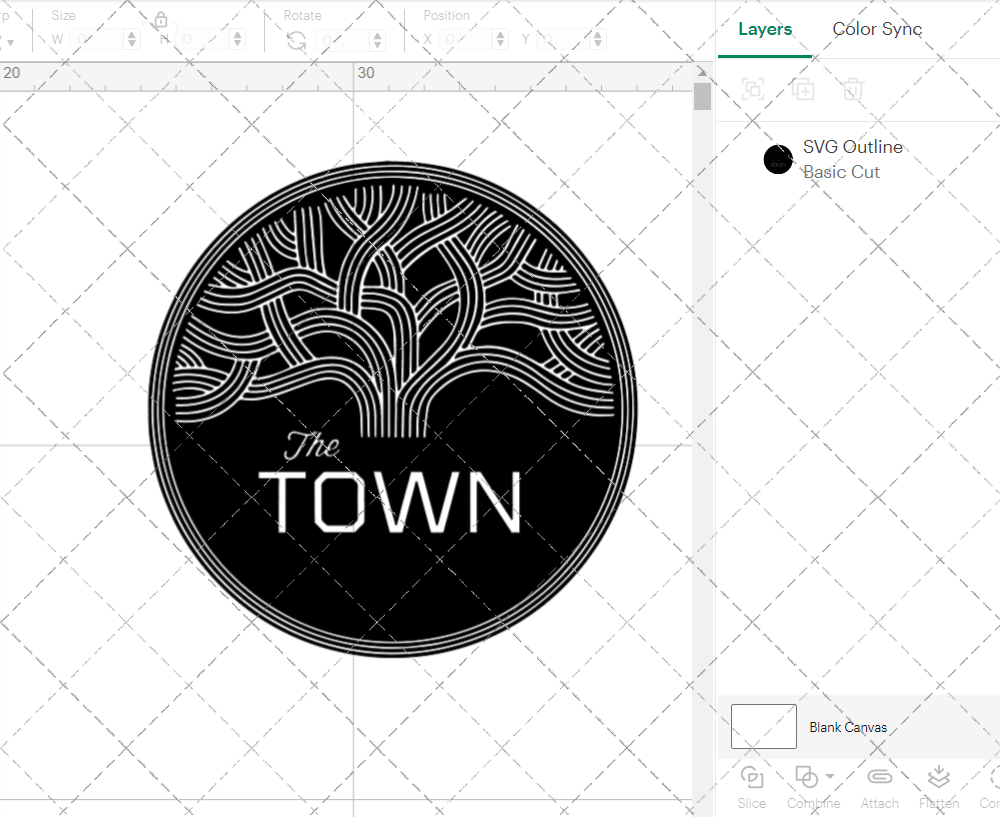Click the SVG Outline layer thumbnail circle

(778, 159)
